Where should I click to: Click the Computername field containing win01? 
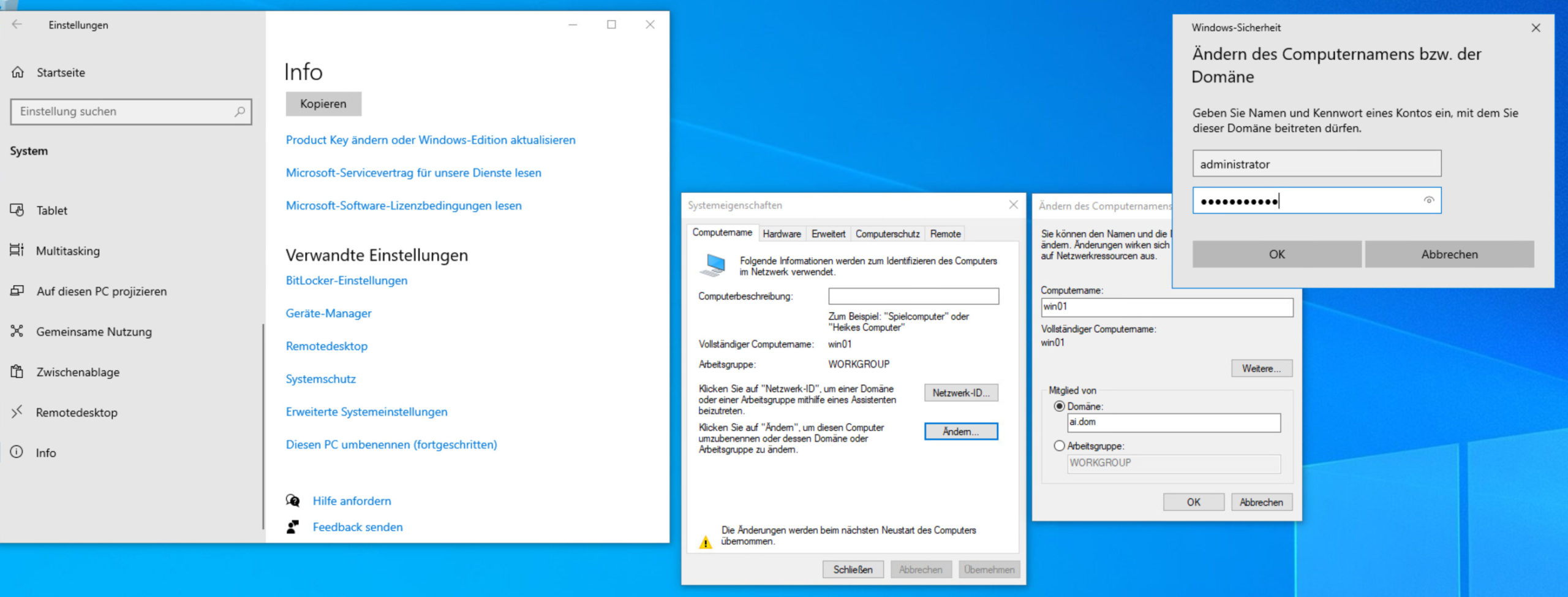[1167, 307]
